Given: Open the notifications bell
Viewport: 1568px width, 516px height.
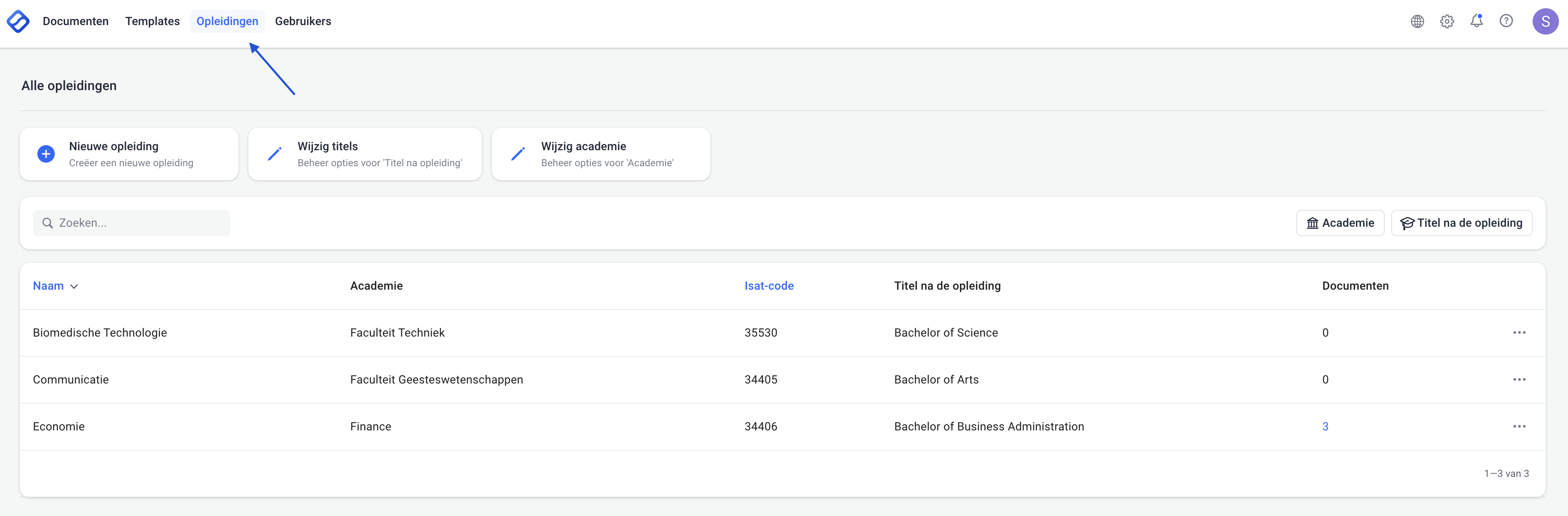Looking at the screenshot, I should coord(1476,21).
